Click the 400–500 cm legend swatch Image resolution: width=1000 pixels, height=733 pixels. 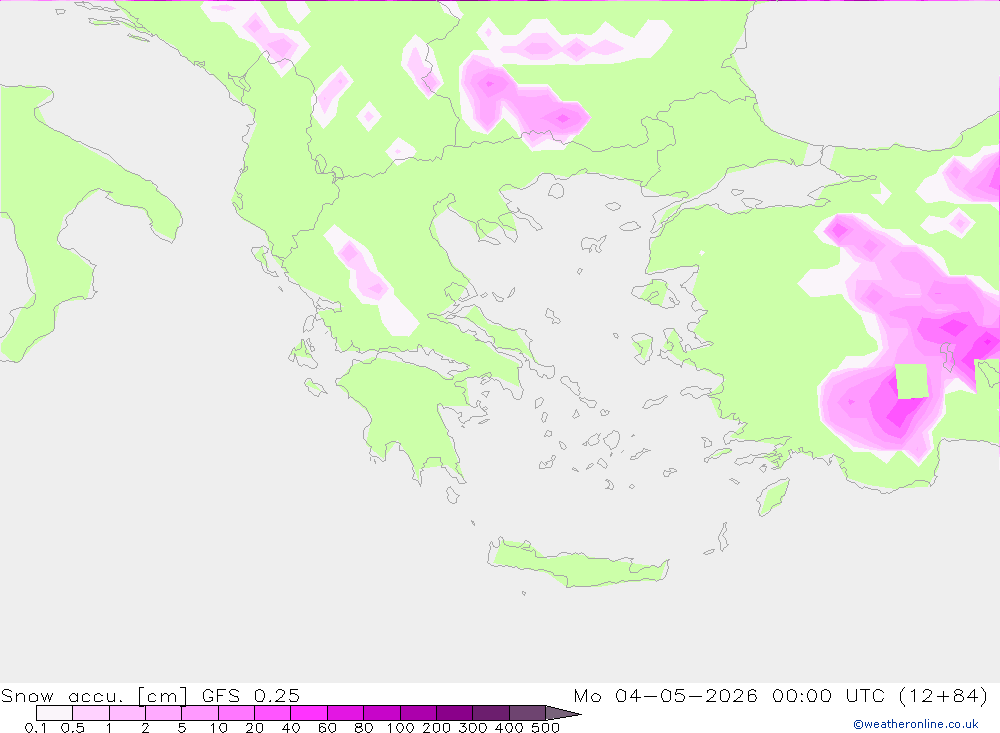click(x=527, y=713)
